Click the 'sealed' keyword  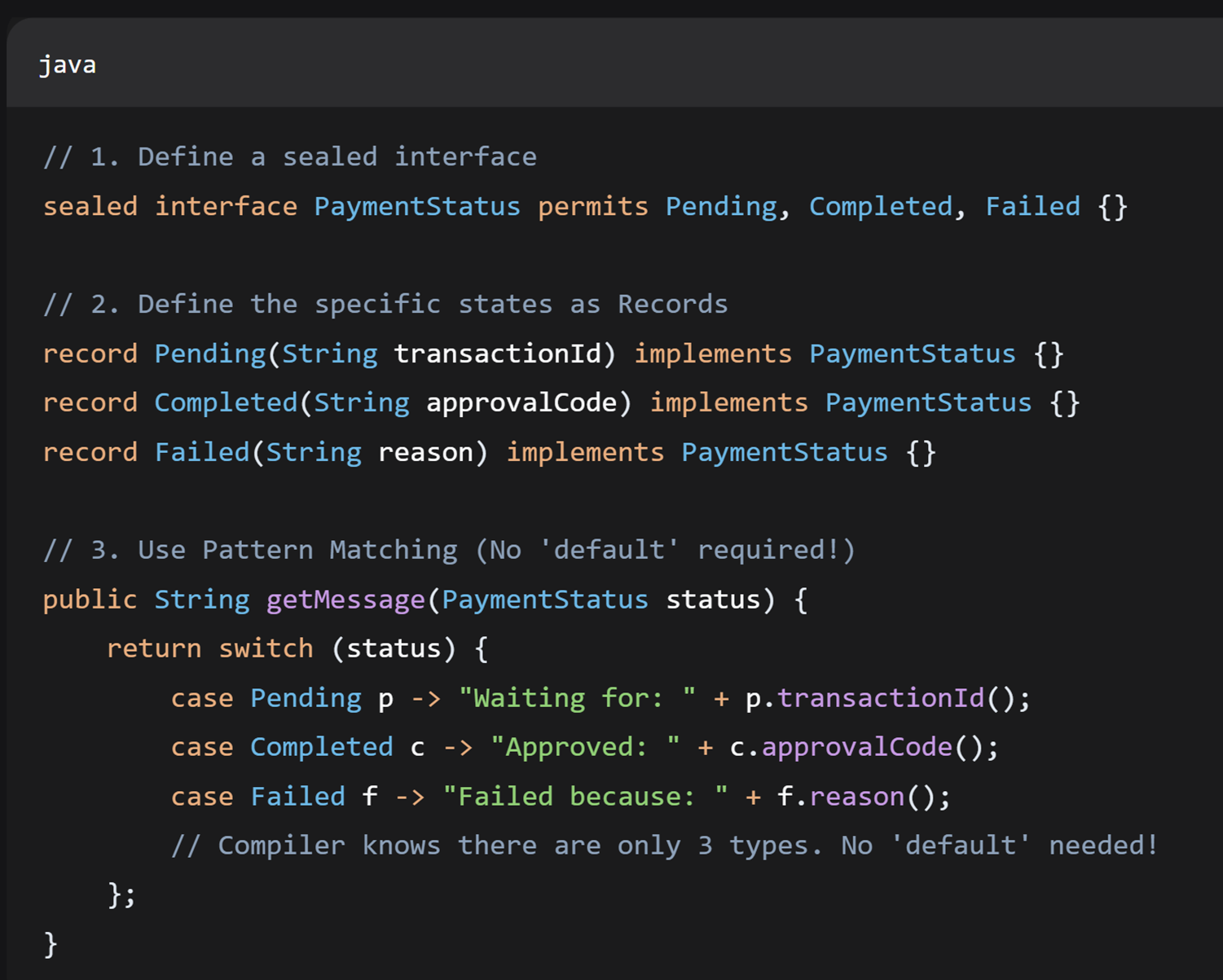click(x=90, y=206)
